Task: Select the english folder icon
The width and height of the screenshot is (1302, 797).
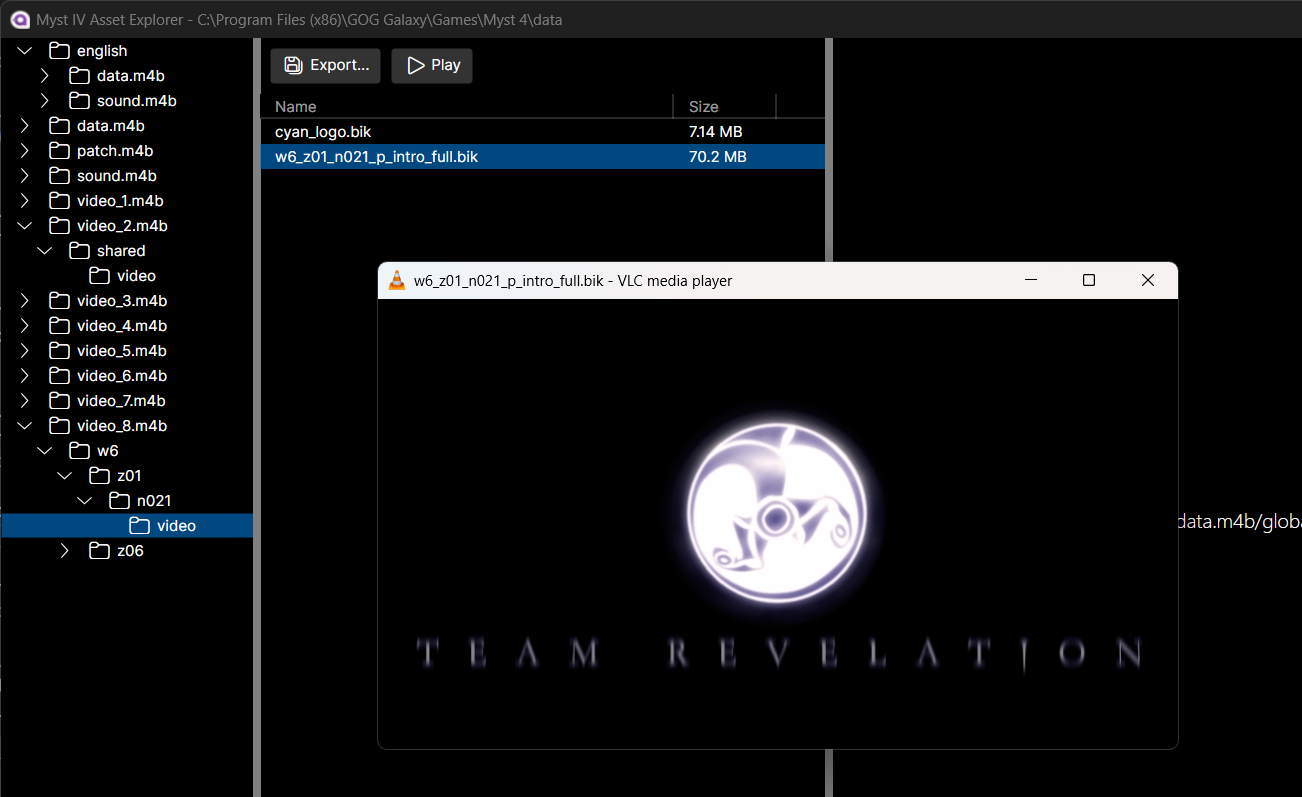Action: [59, 51]
